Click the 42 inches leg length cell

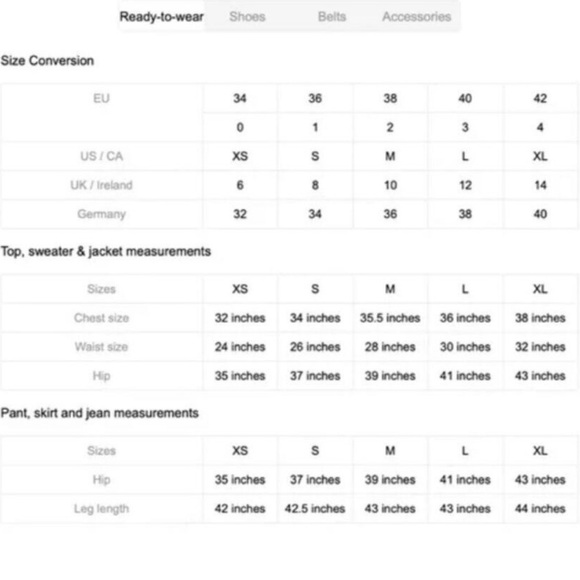tap(240, 509)
